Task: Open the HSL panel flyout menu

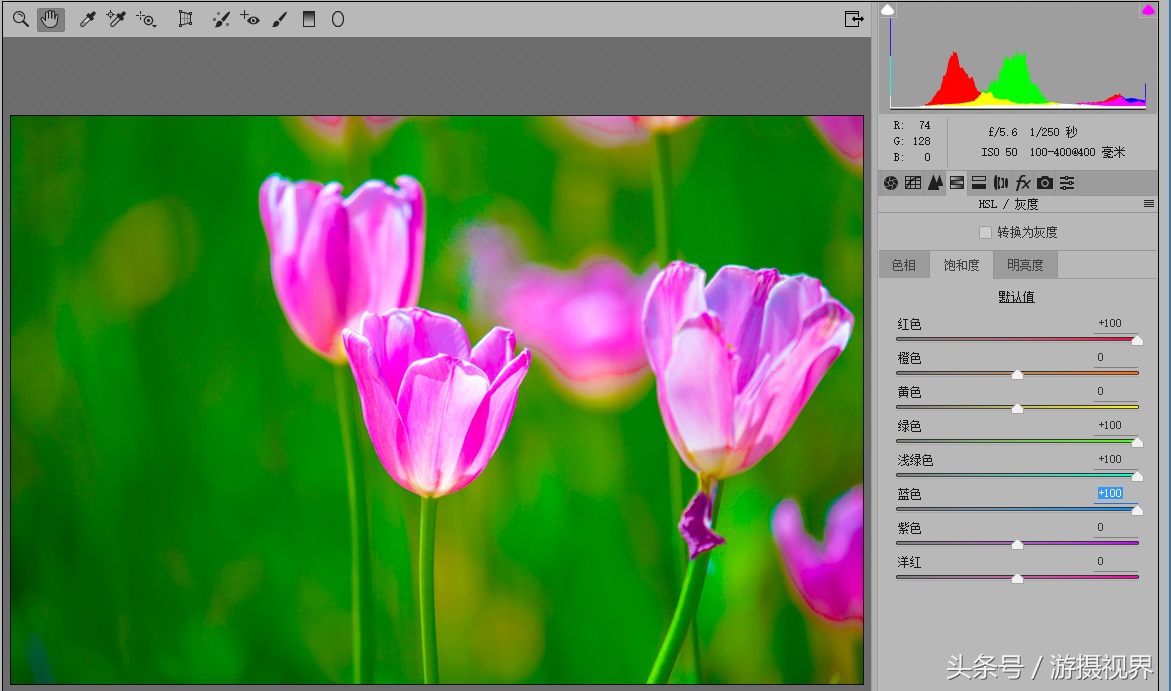Action: coord(1149,204)
